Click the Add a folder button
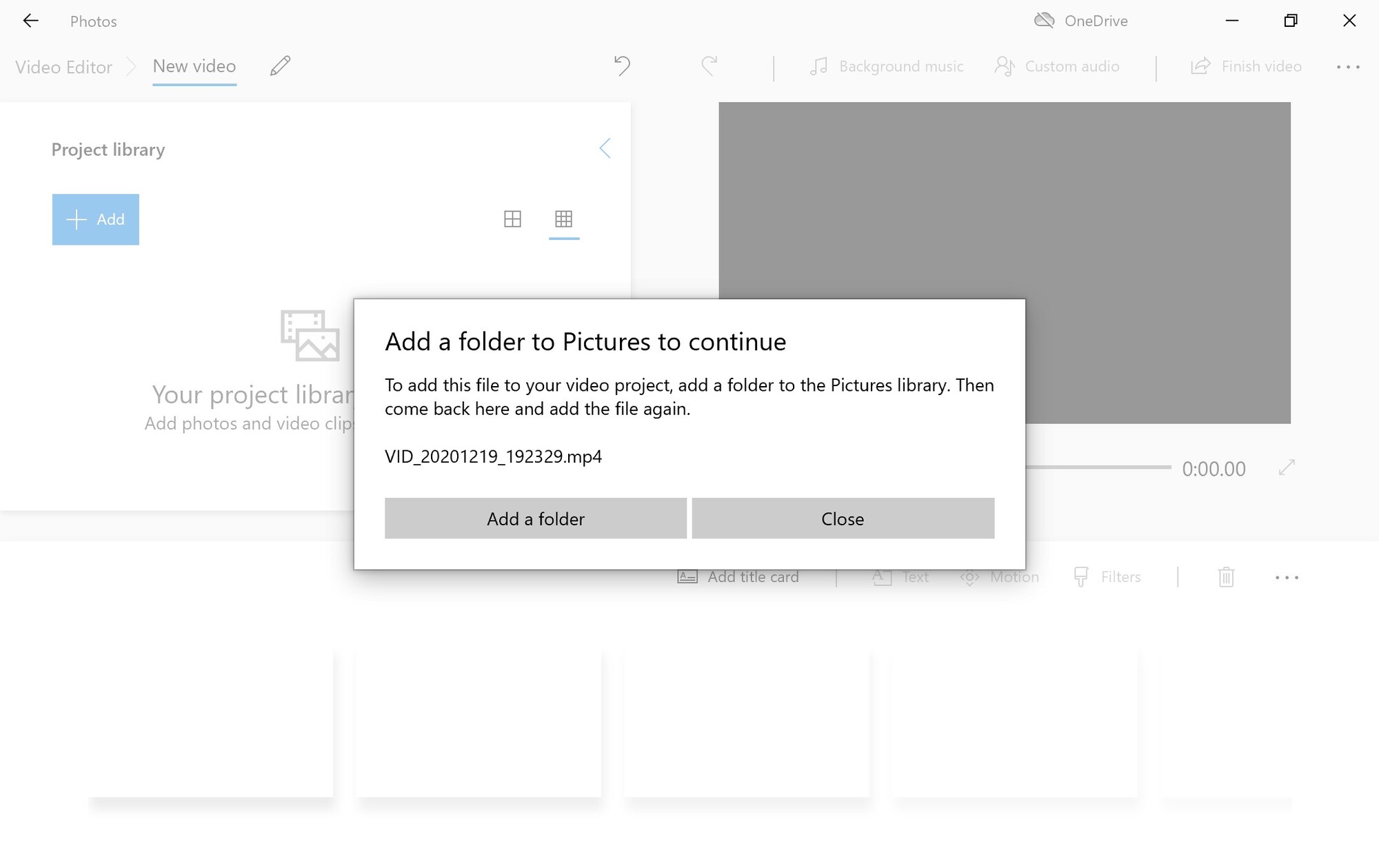 [535, 518]
